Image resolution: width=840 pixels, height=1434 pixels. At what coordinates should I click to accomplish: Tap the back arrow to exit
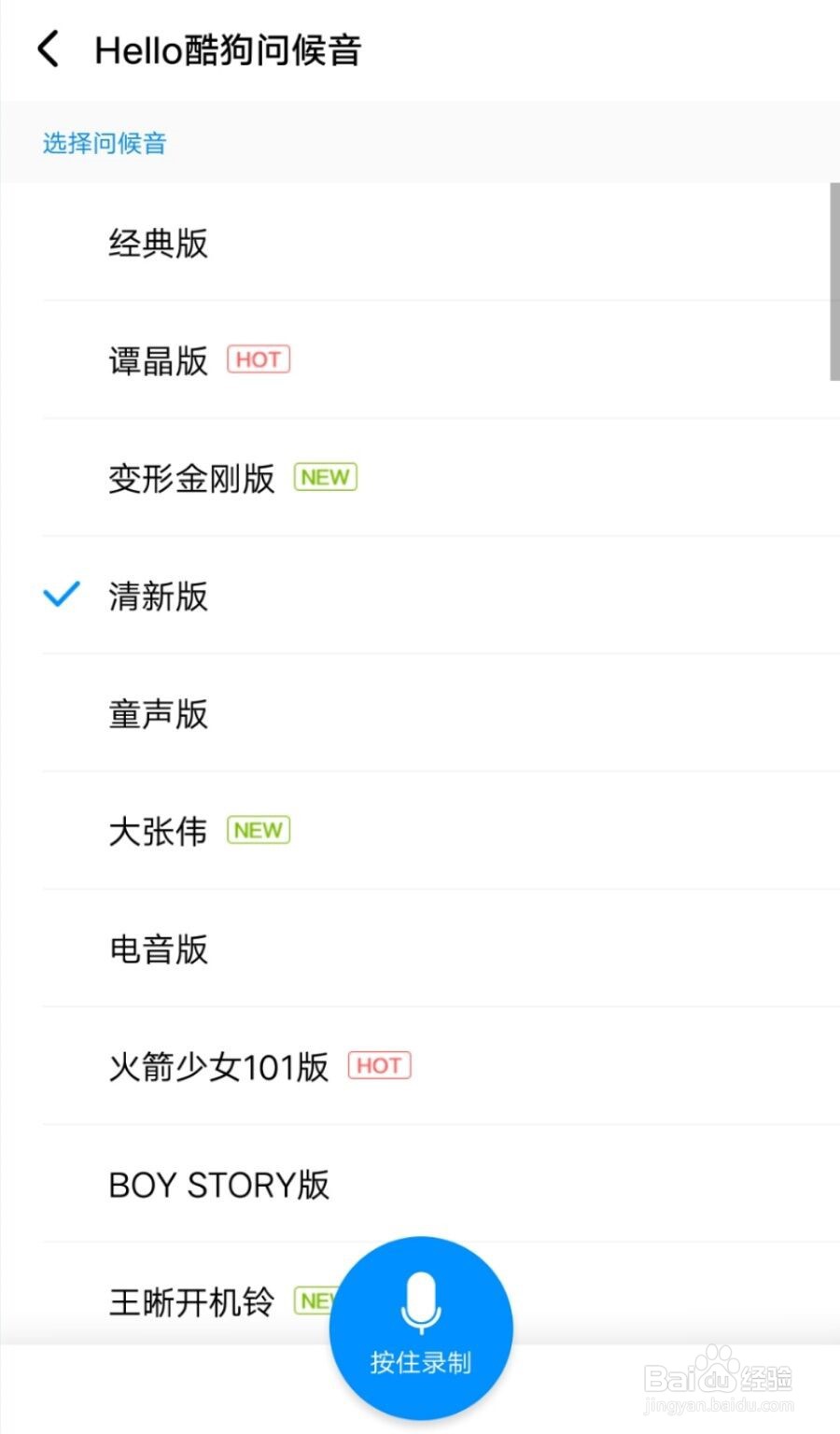[x=49, y=49]
